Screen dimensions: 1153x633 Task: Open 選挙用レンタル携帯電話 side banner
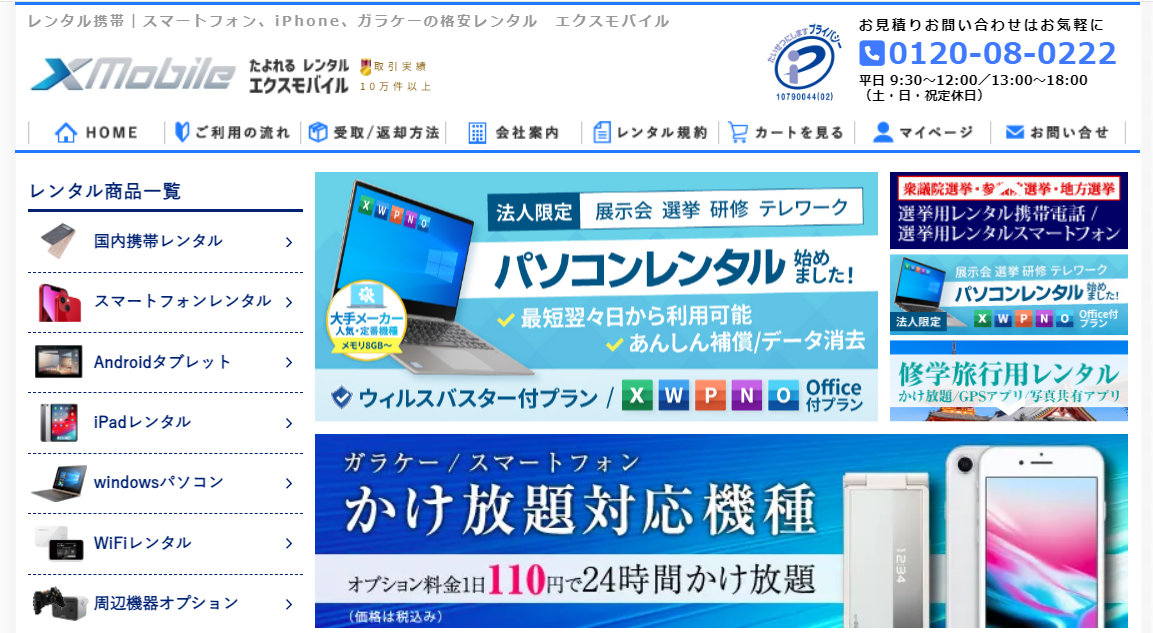(1009, 210)
